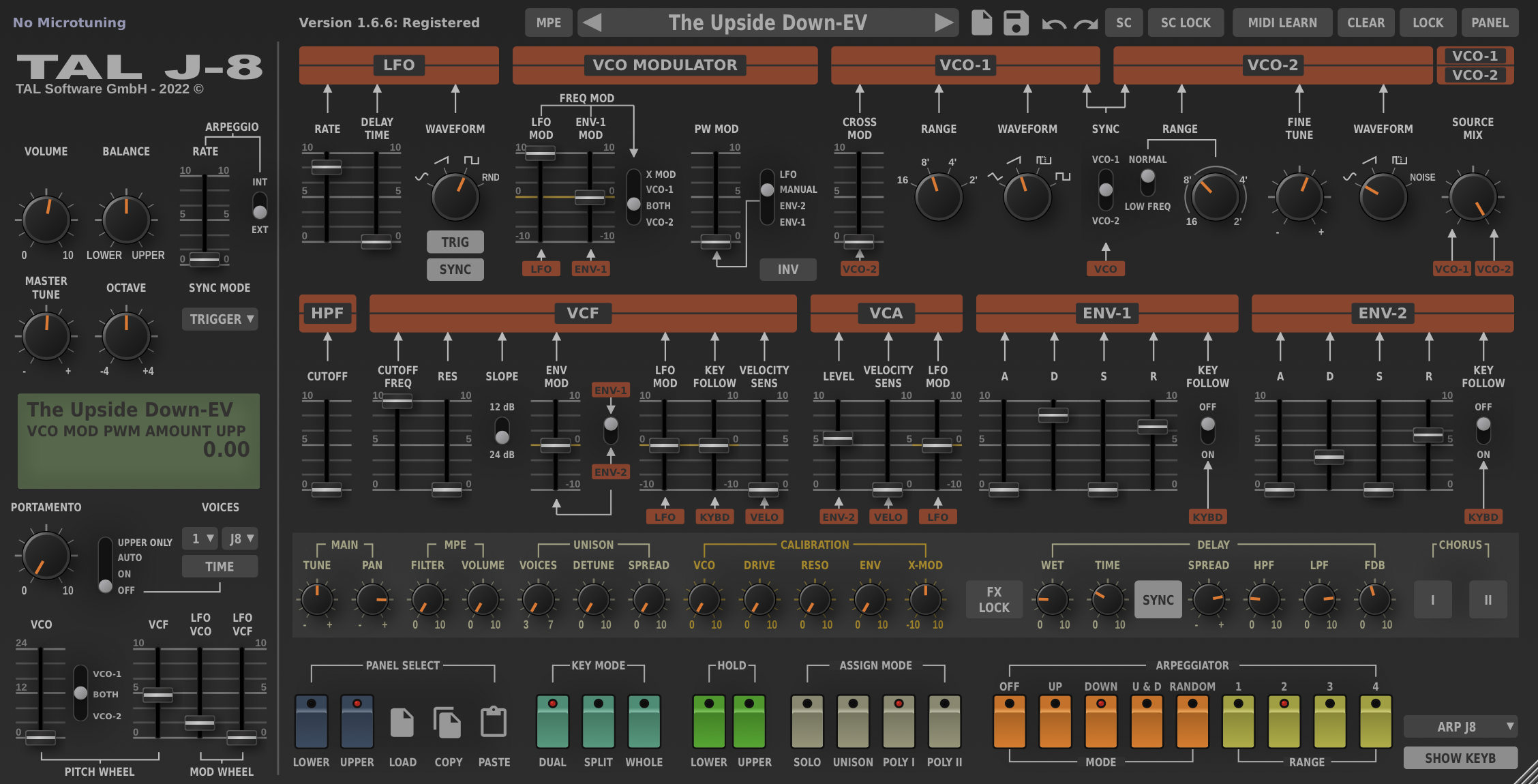
Task: Click the undo arrow icon
Action: pyautogui.click(x=1053, y=24)
